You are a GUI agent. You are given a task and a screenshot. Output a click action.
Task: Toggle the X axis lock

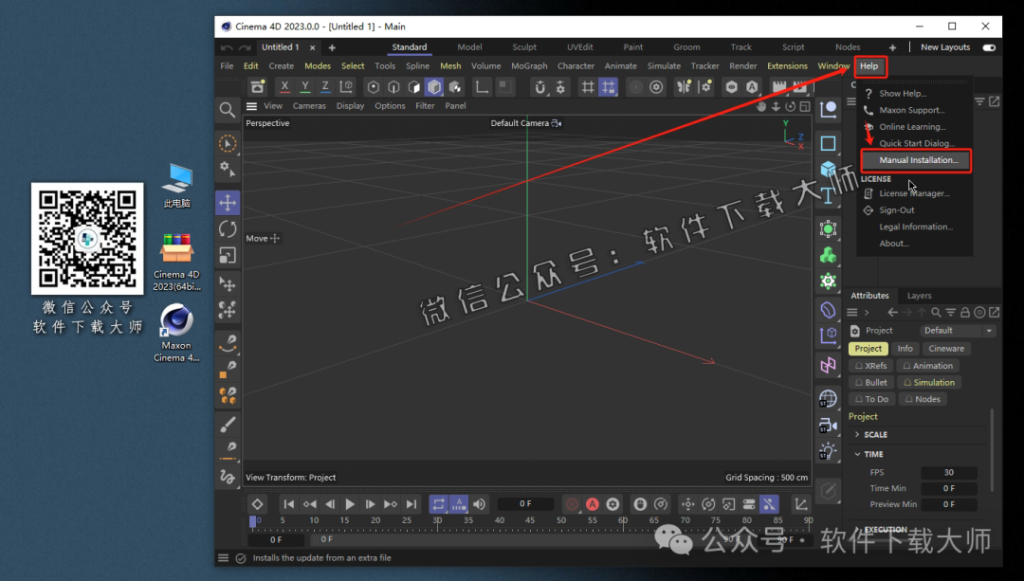[285, 87]
